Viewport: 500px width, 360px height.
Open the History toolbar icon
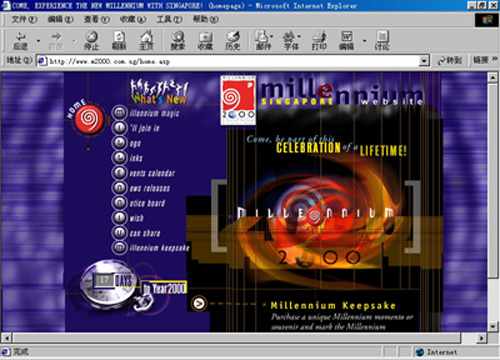click(x=233, y=40)
